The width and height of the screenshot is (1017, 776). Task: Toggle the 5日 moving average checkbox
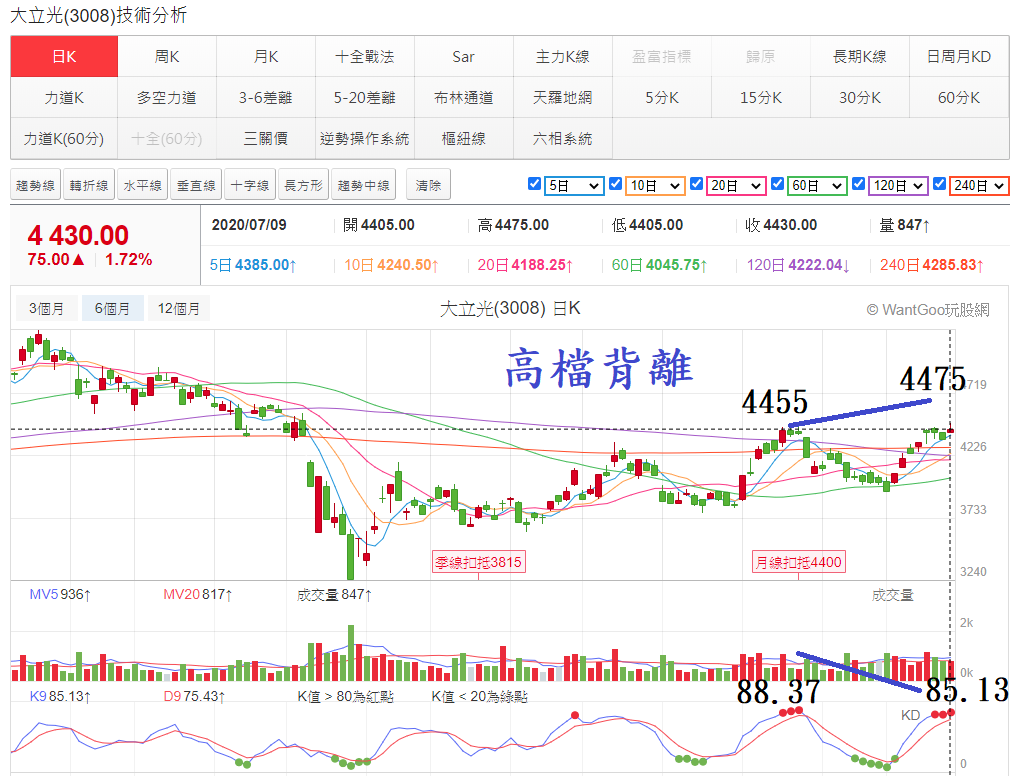point(534,184)
